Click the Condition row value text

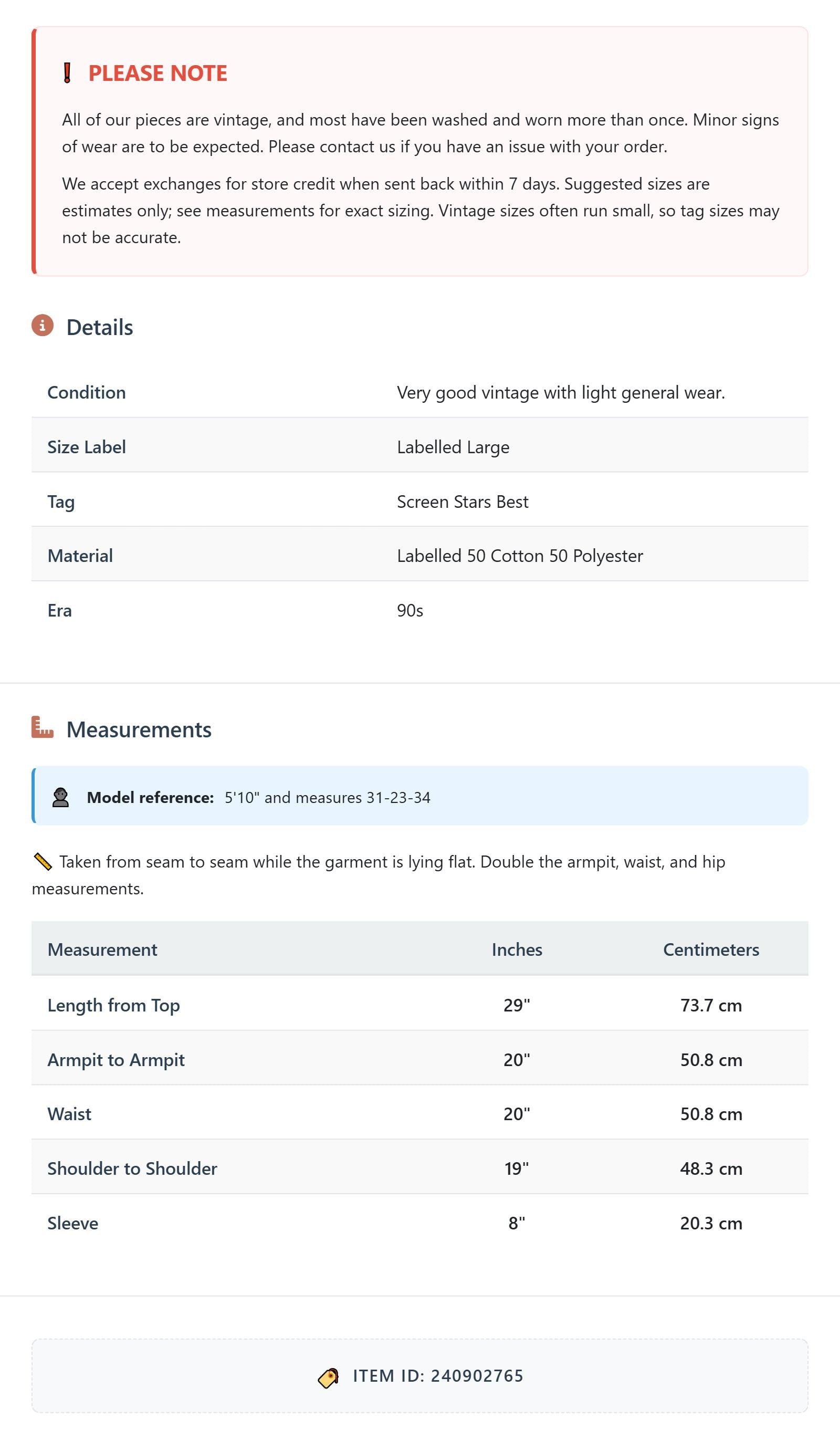[561, 393]
